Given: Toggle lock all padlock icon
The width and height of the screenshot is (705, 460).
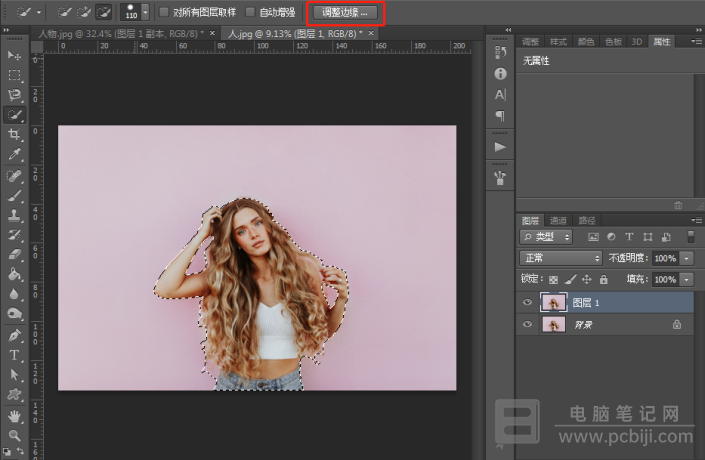Looking at the screenshot, I should (x=603, y=280).
